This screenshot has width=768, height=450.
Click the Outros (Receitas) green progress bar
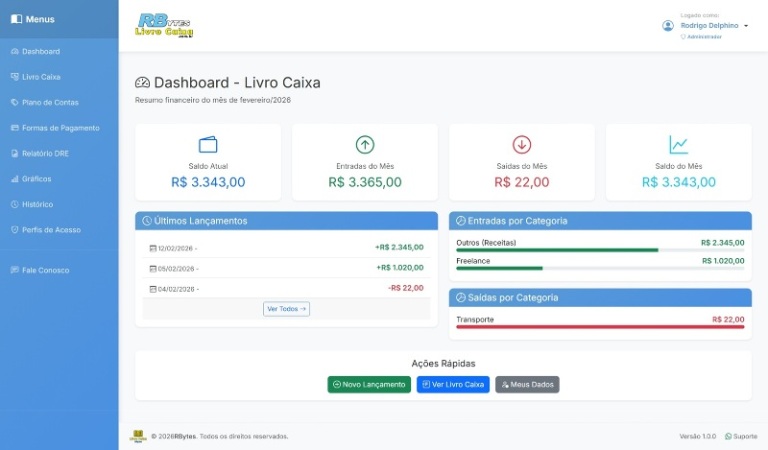coord(557,250)
